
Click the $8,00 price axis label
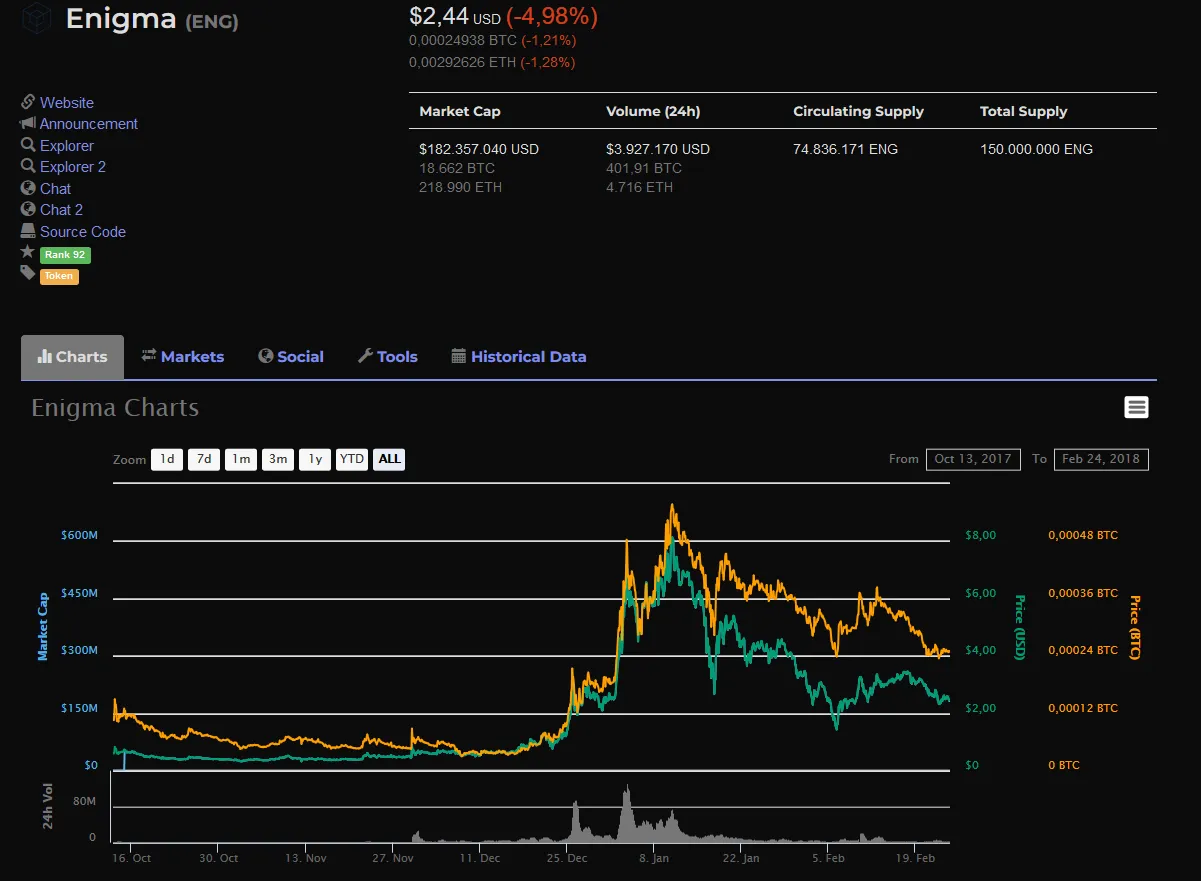click(x=981, y=535)
